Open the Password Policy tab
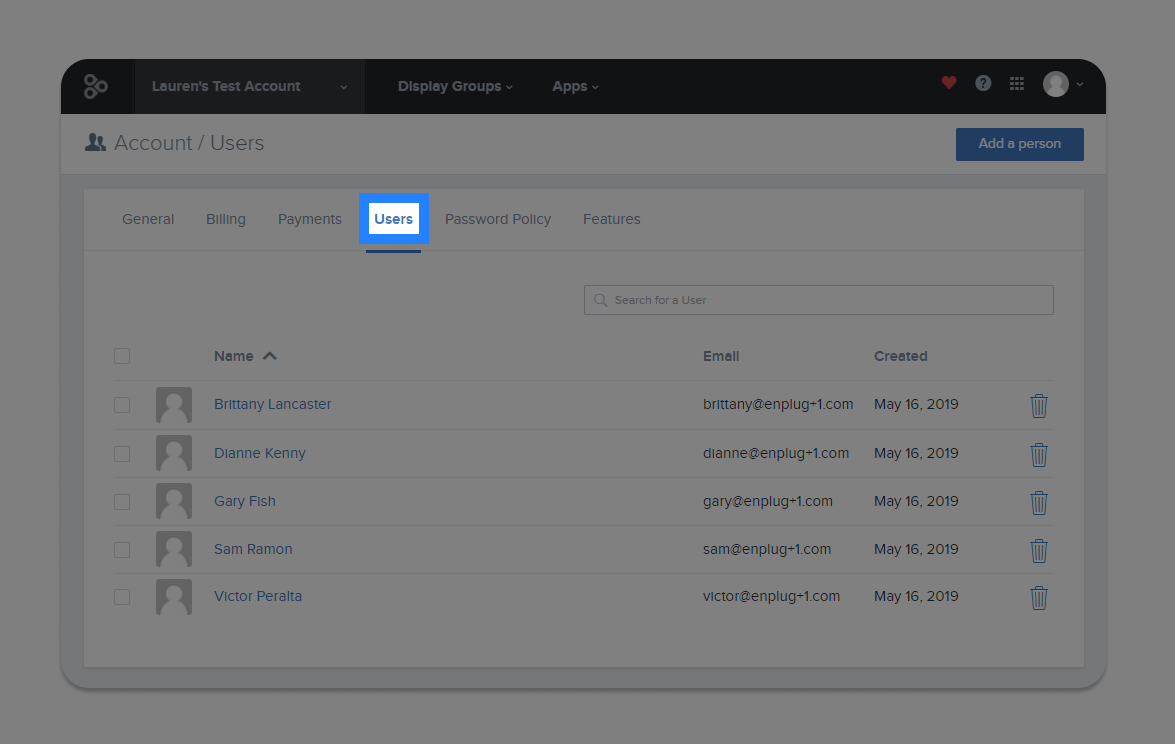The width and height of the screenshot is (1175, 744). click(498, 218)
